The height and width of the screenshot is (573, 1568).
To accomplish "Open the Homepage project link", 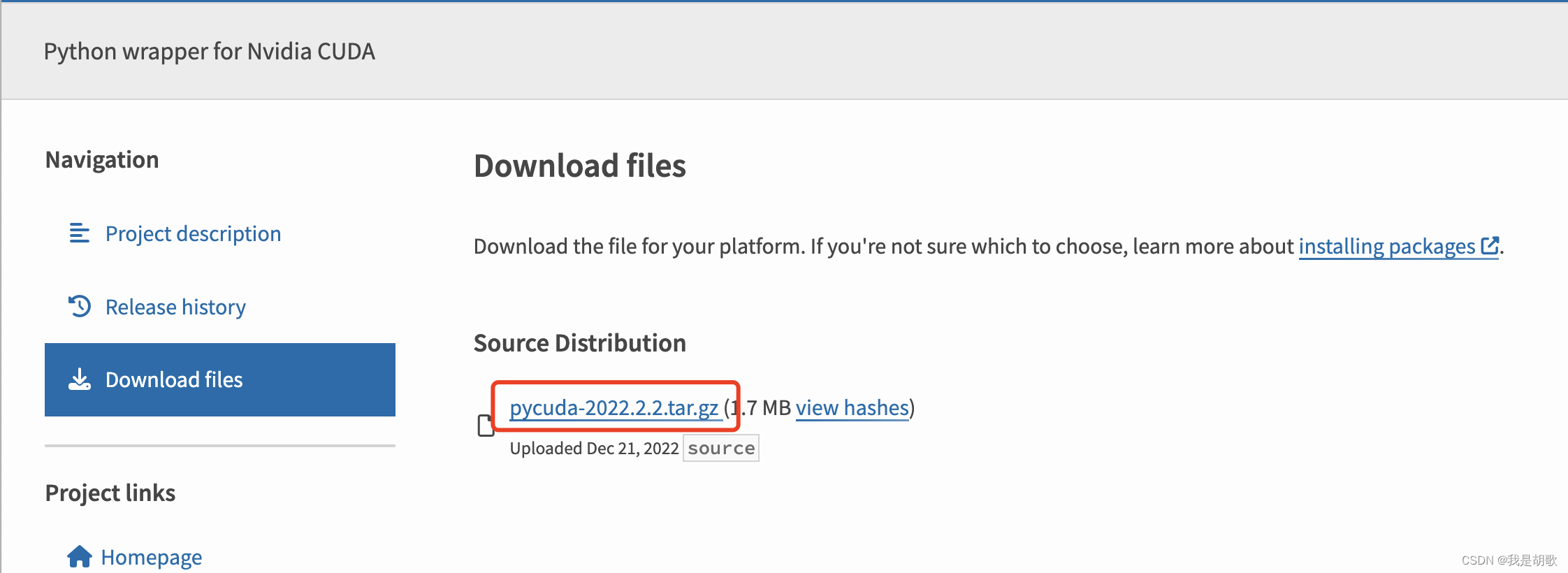I will click(x=135, y=557).
